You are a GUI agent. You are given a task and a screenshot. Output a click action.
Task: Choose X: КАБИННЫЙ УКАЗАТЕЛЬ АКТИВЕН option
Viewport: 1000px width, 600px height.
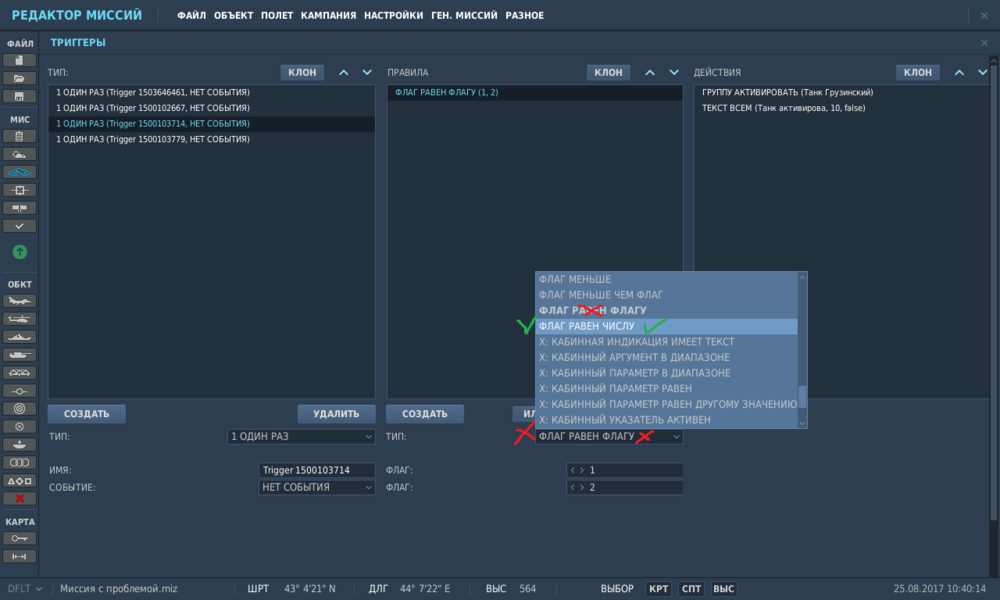(x=666, y=420)
